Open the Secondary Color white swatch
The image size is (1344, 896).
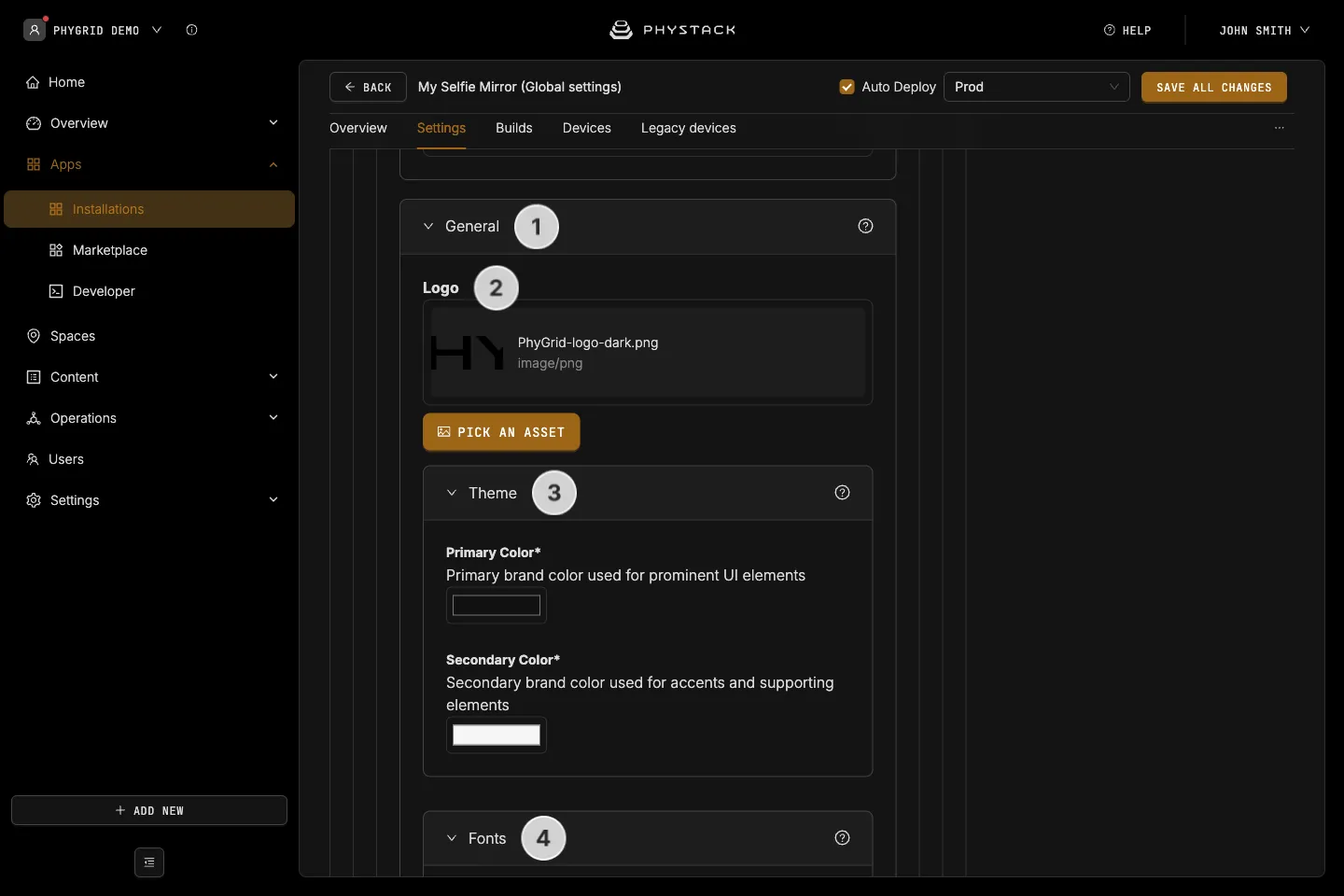(497, 735)
